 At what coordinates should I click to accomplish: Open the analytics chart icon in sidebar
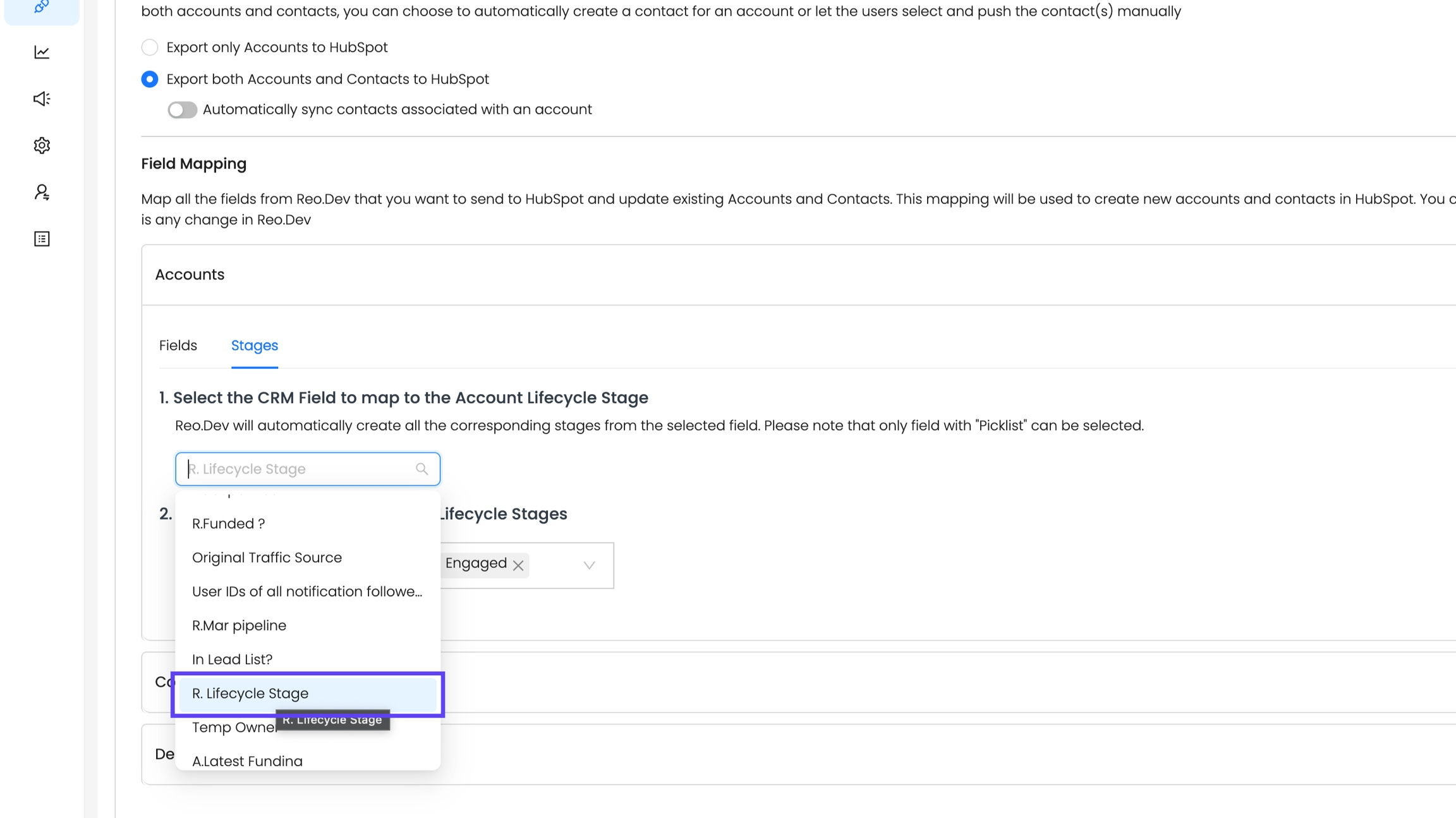(x=42, y=52)
